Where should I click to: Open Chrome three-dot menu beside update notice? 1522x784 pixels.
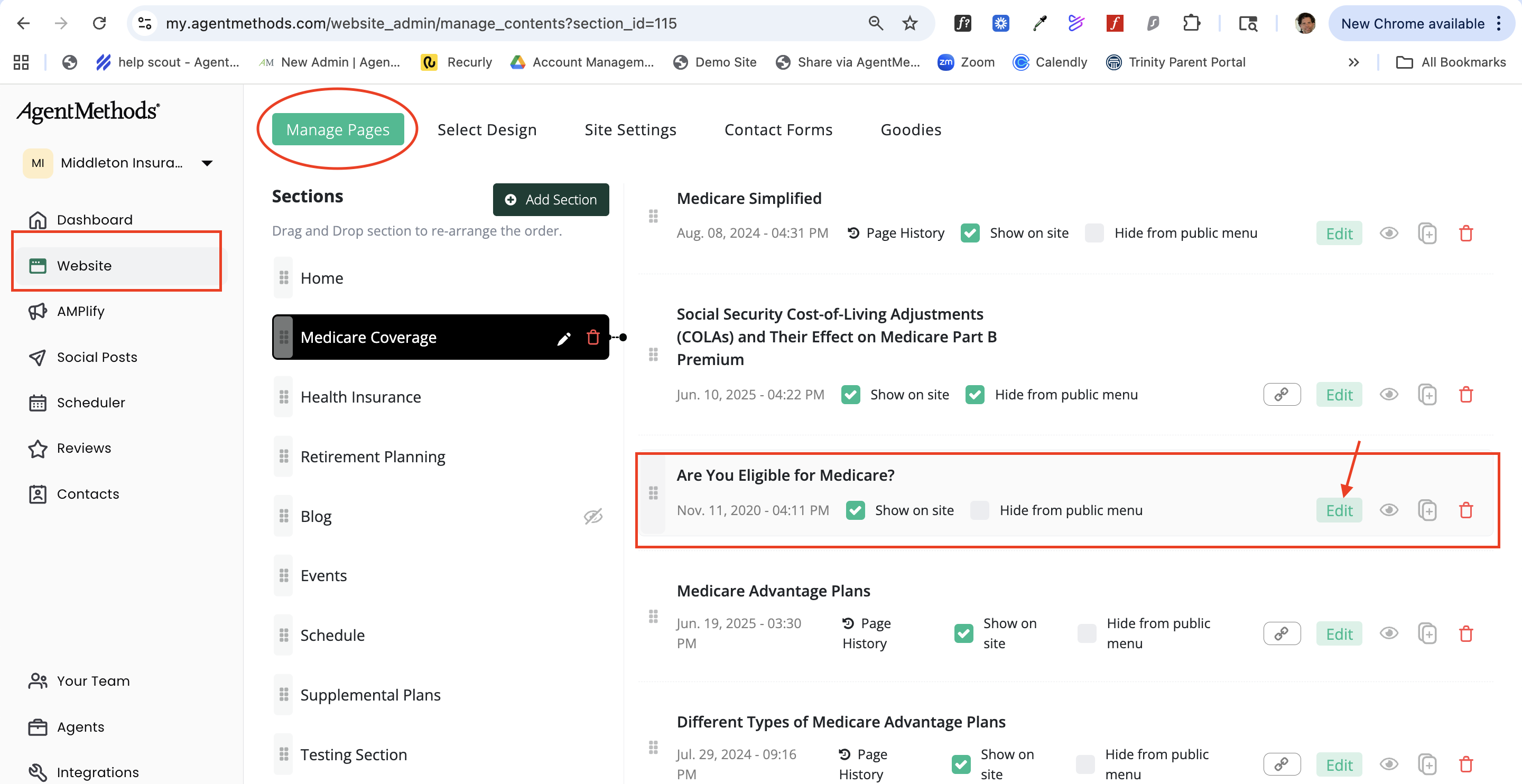1499,24
